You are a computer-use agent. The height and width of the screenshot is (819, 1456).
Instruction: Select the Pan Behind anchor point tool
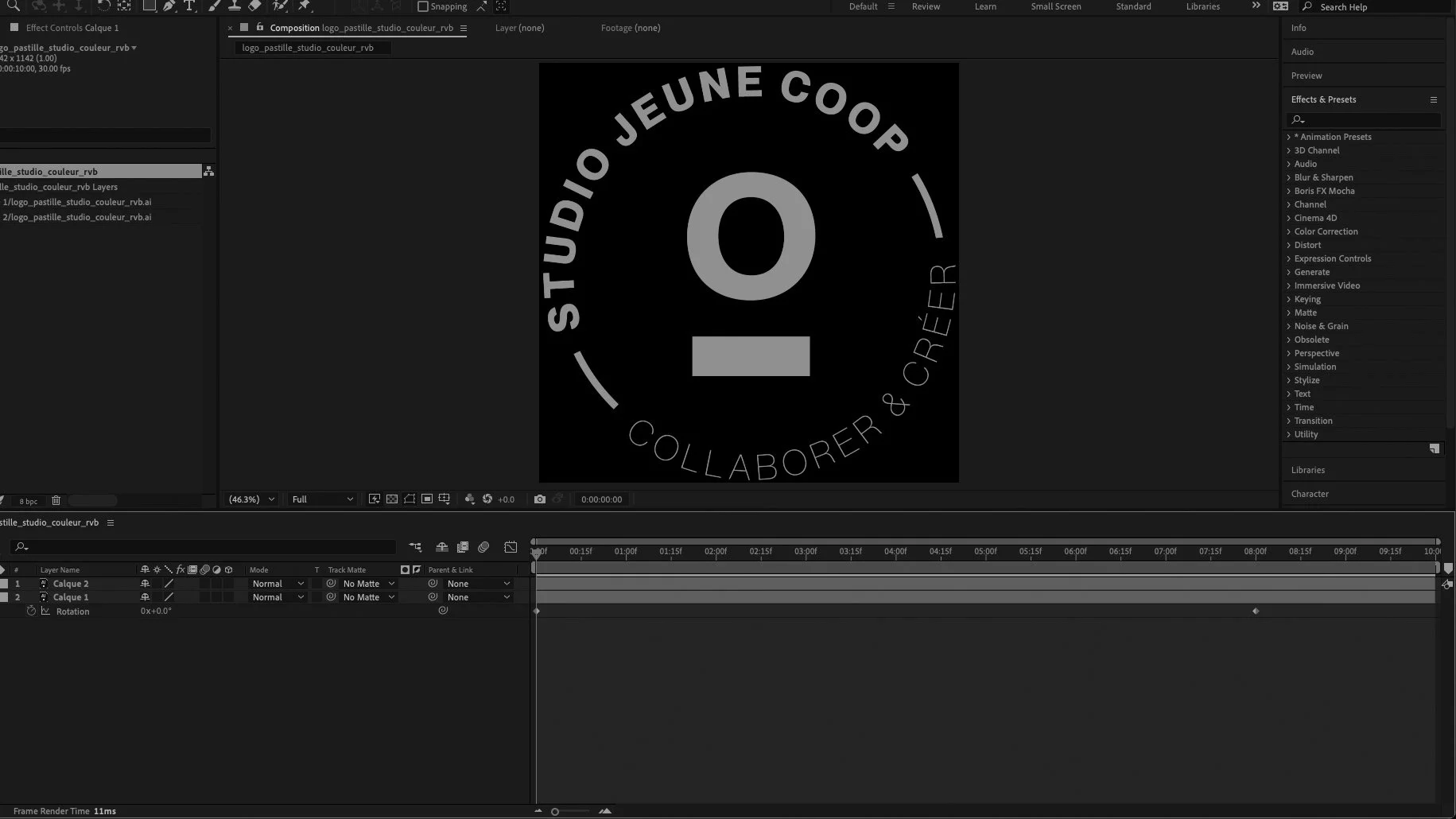[124, 6]
